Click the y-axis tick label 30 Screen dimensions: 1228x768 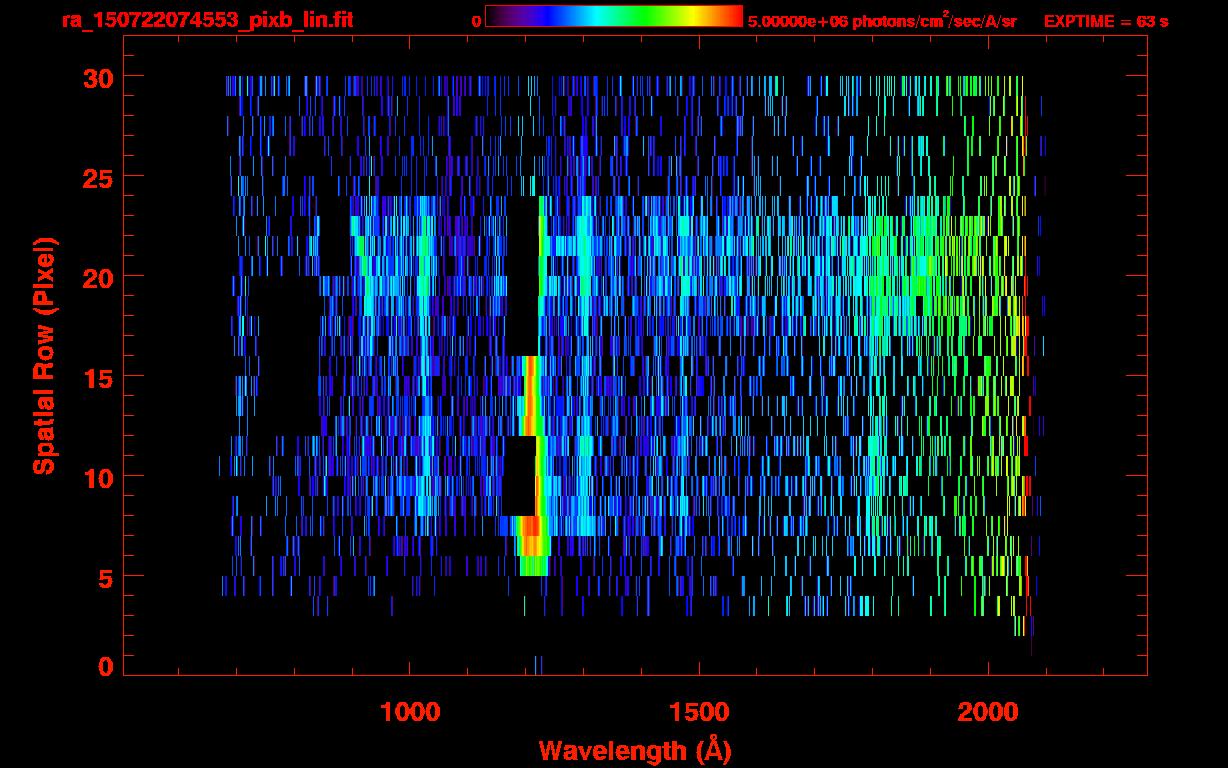pos(97,77)
